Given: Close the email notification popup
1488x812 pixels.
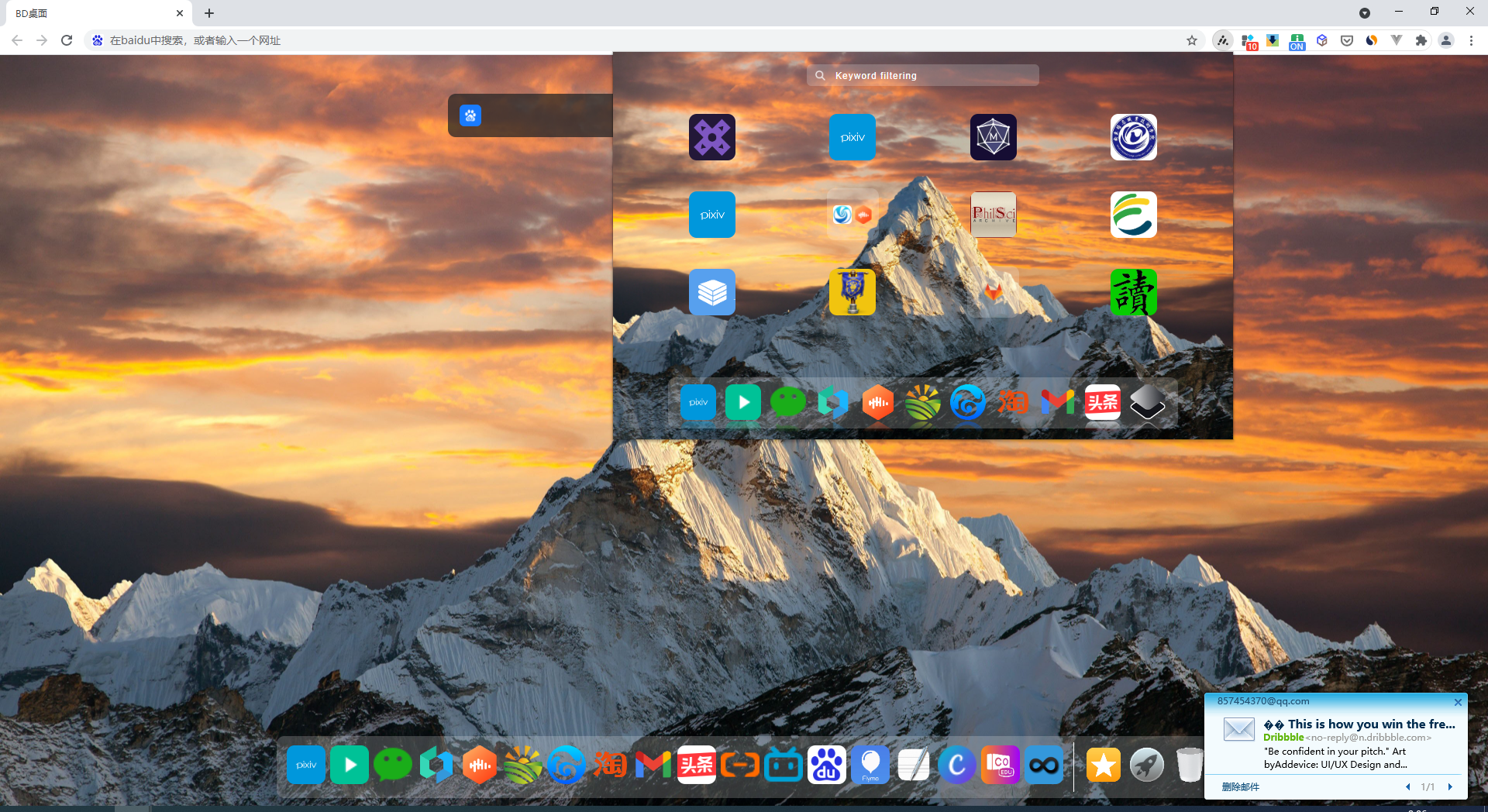Looking at the screenshot, I should tap(1458, 702).
